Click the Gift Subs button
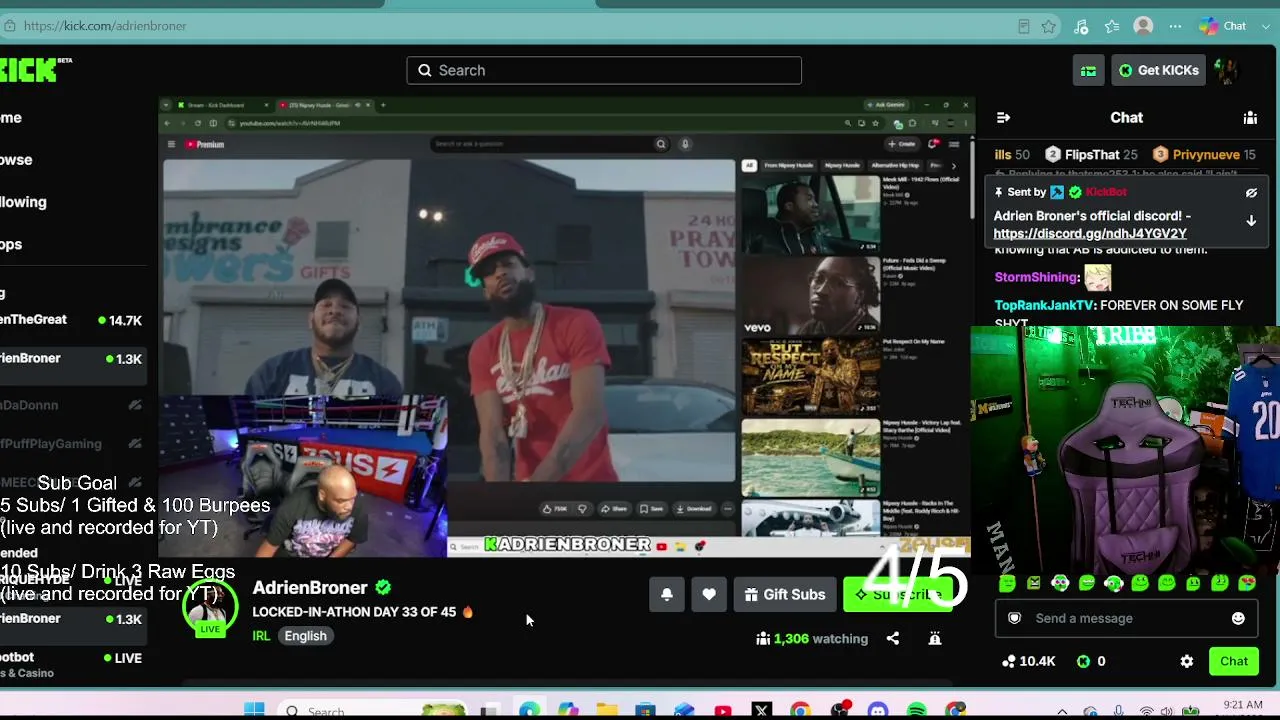 pos(785,595)
